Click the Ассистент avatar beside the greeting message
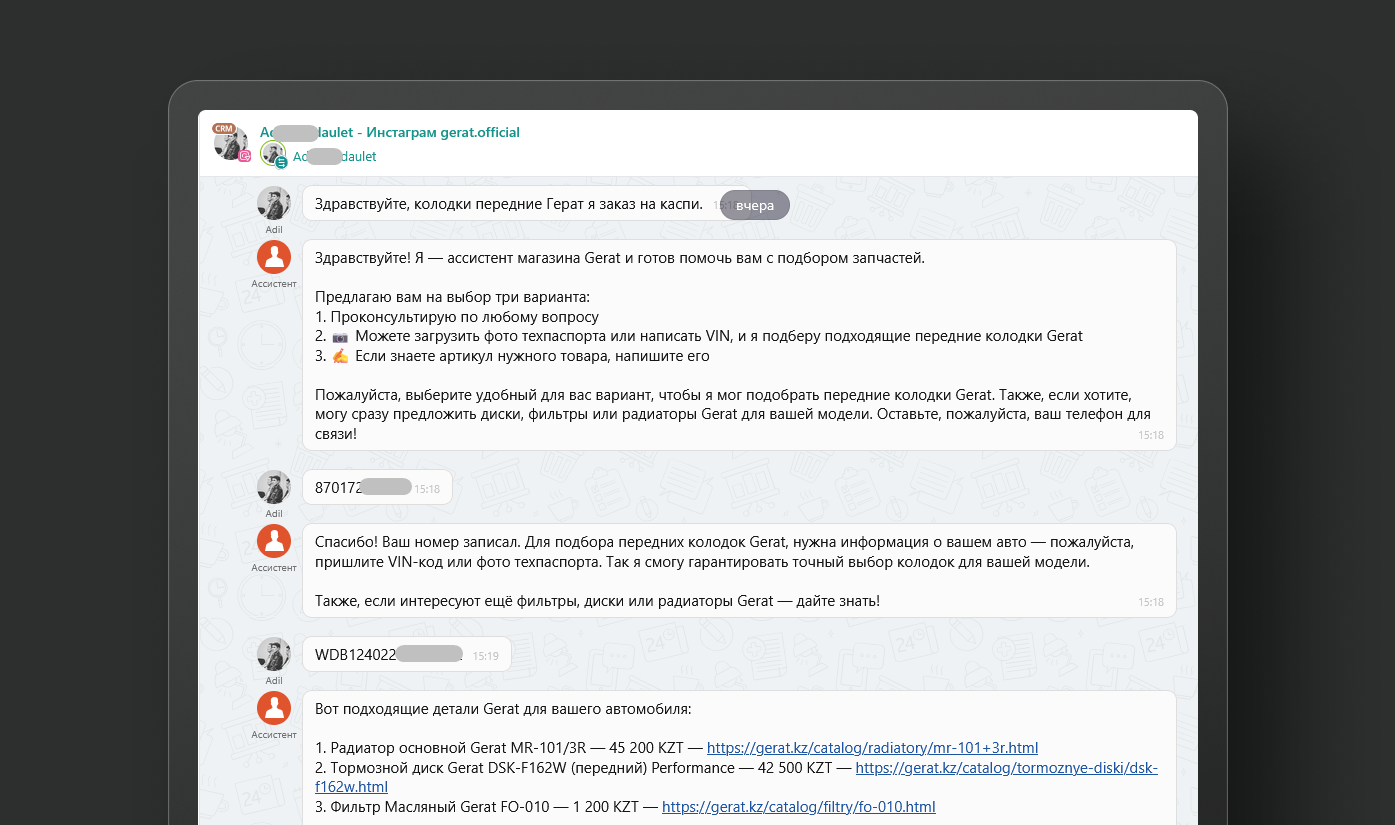The height and width of the screenshot is (825, 1395). coord(274,257)
